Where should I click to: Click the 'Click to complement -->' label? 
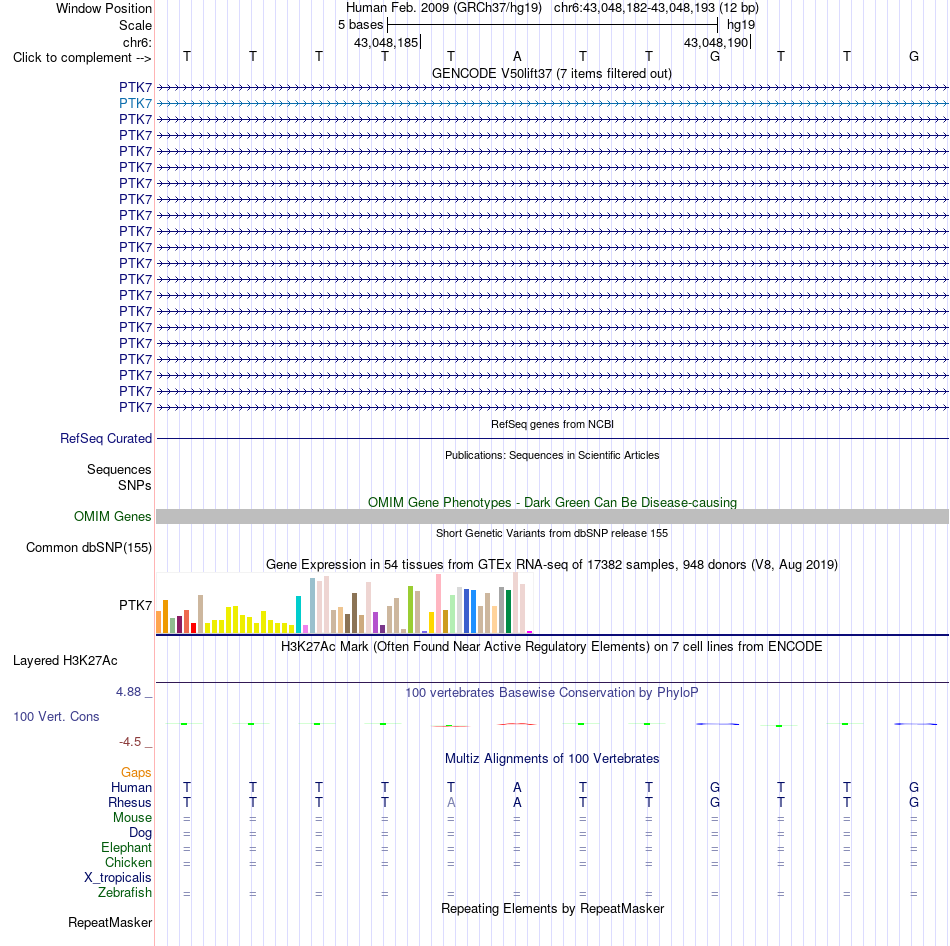tap(82, 58)
